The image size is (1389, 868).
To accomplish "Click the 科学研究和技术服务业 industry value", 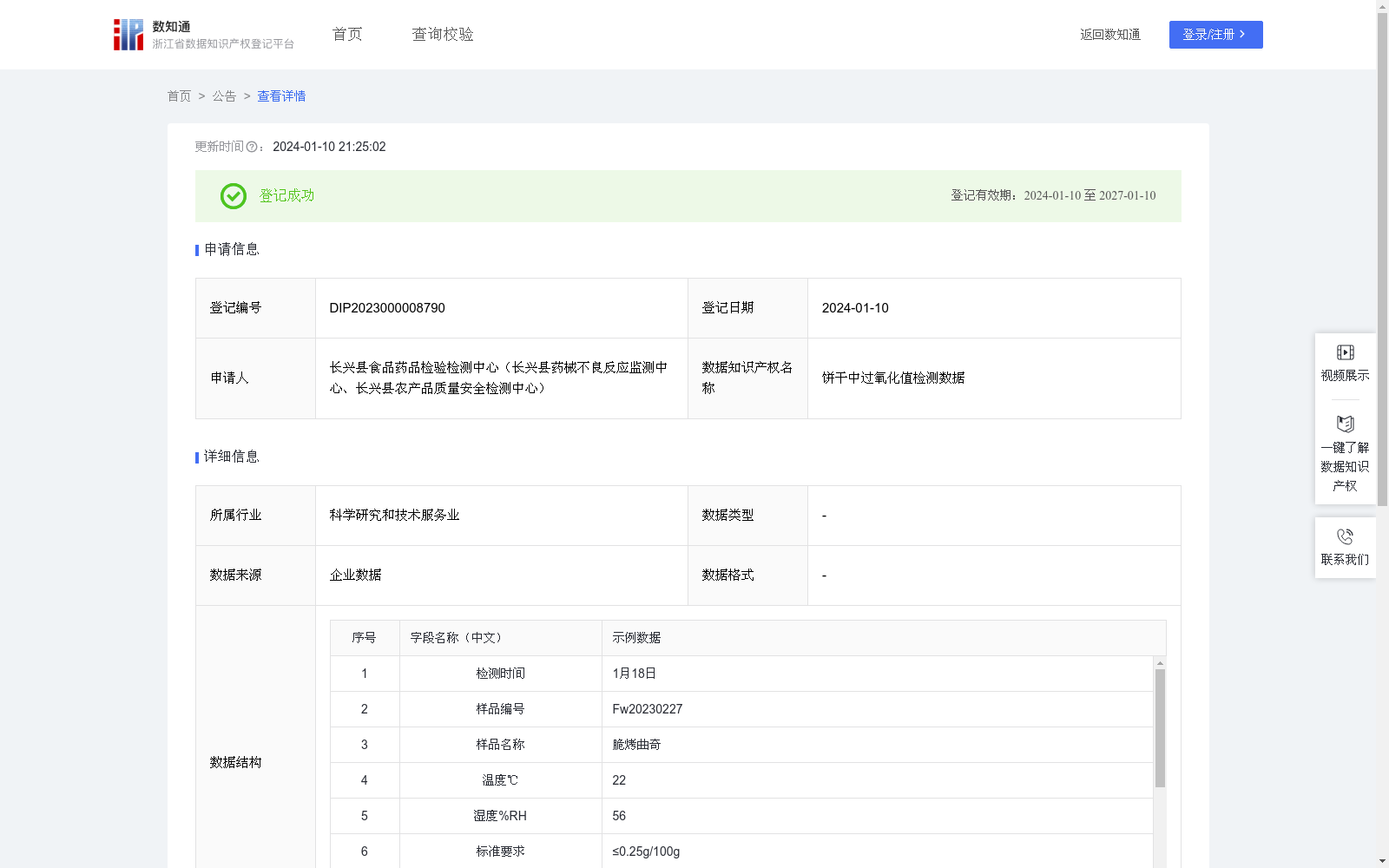I will point(394,516).
